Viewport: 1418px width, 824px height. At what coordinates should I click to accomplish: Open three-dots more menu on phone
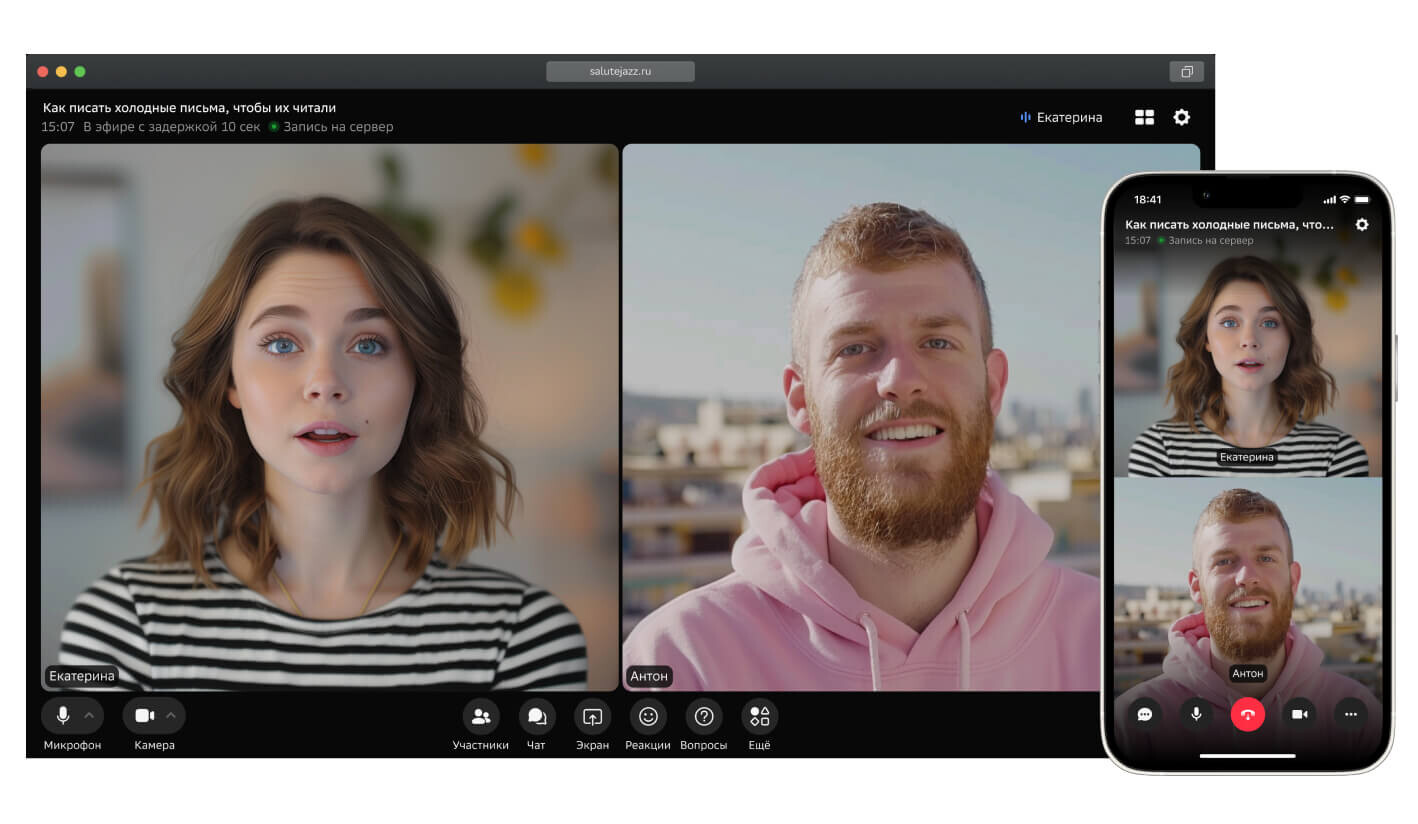click(1351, 714)
